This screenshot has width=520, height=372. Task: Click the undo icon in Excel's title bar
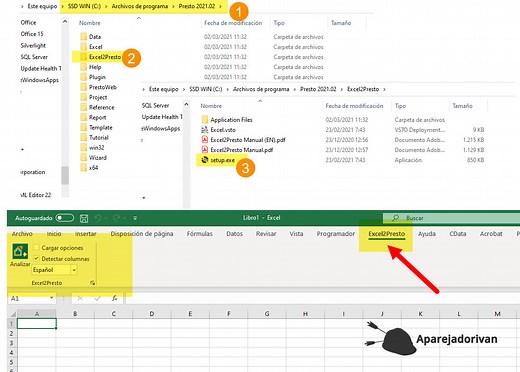(98, 218)
